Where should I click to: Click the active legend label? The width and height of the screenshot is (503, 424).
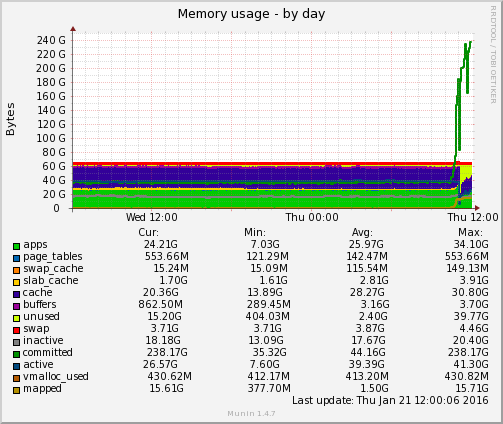38,364
